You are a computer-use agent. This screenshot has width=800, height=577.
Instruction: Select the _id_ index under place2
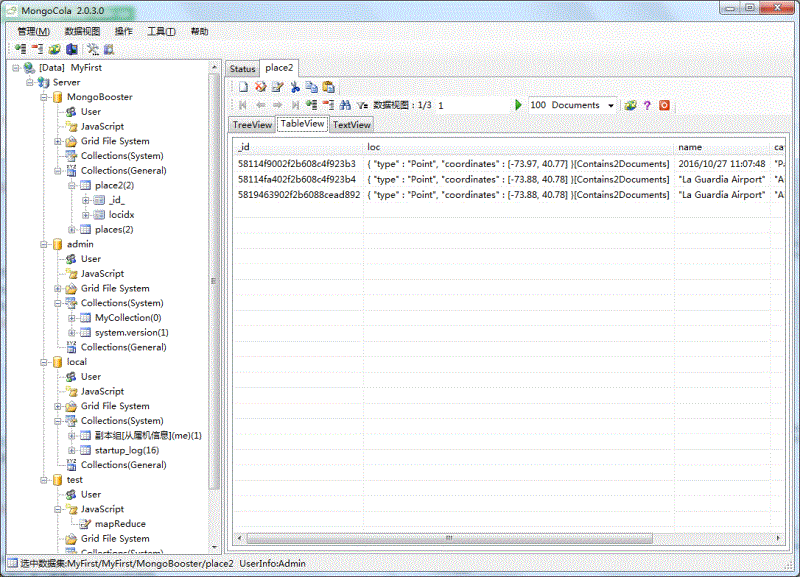(x=117, y=200)
